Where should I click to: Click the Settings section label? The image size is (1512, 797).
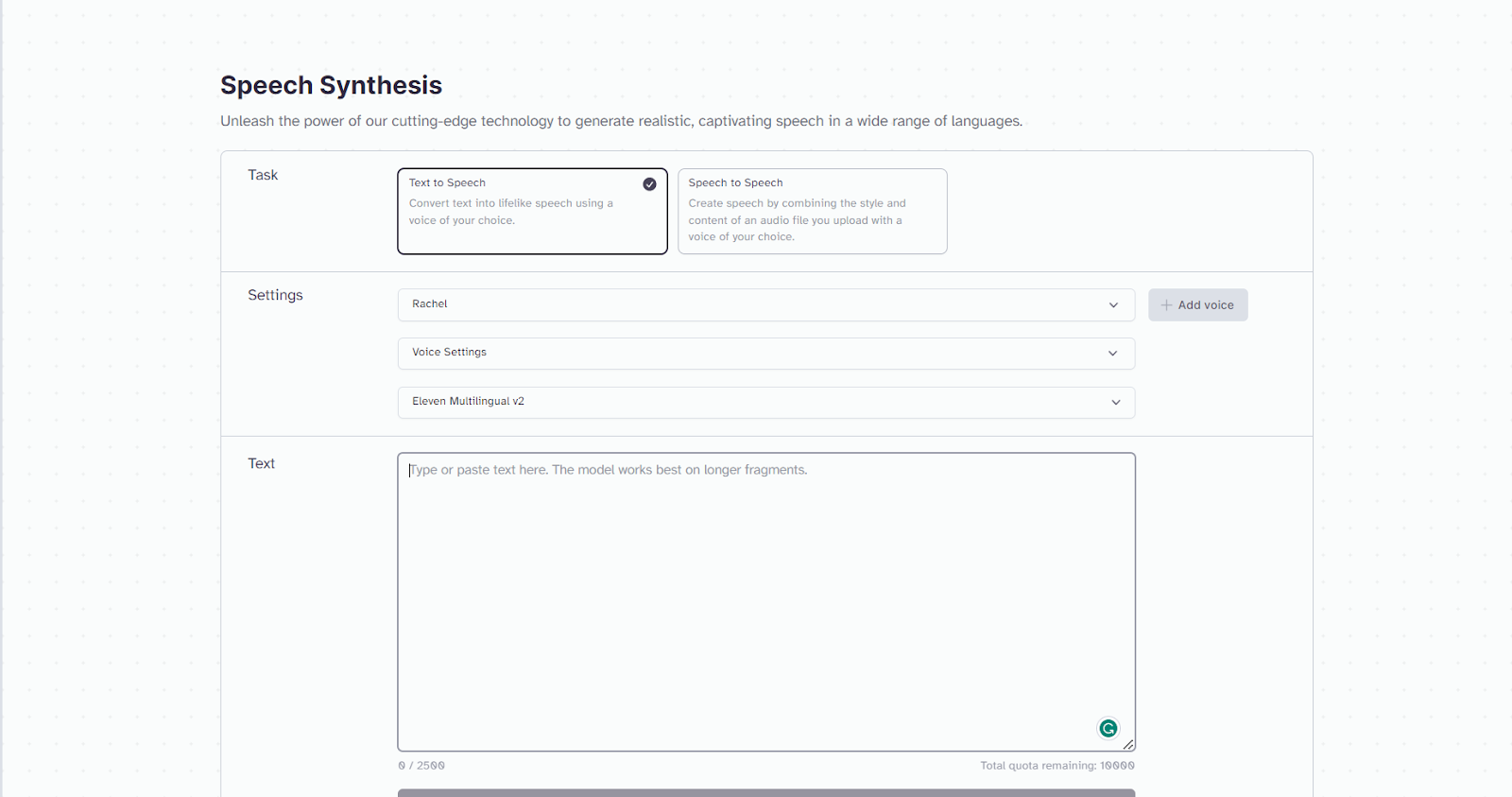pos(275,295)
